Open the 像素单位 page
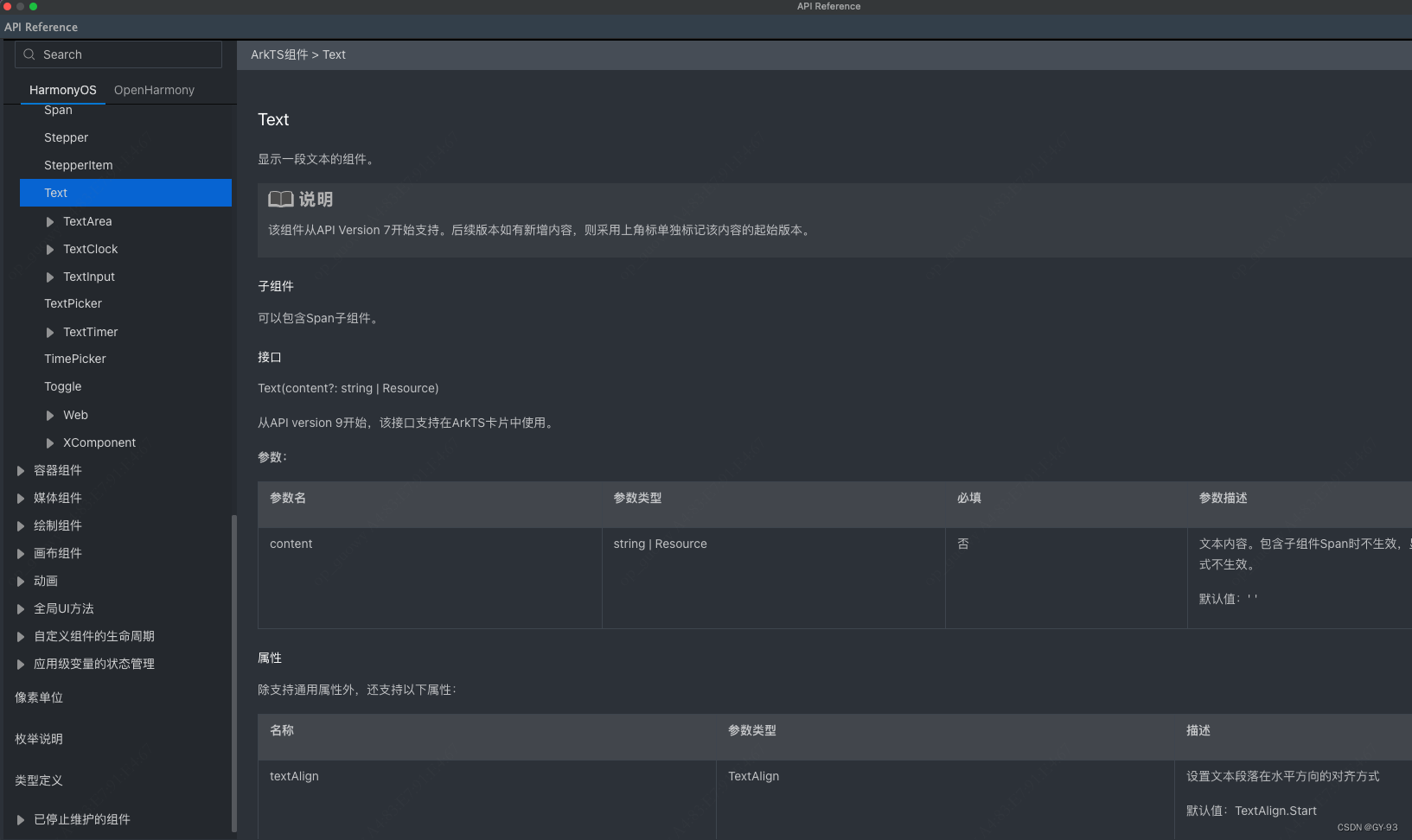1412x840 pixels. pyautogui.click(x=39, y=697)
